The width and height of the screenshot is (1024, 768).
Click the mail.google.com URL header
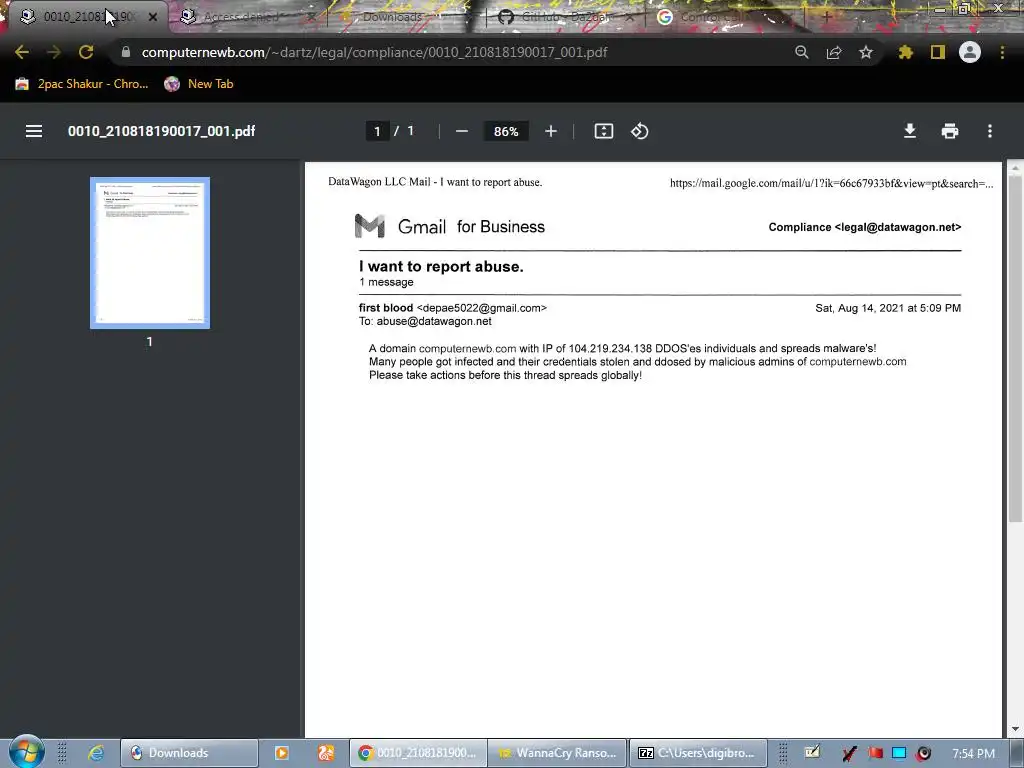click(831, 184)
